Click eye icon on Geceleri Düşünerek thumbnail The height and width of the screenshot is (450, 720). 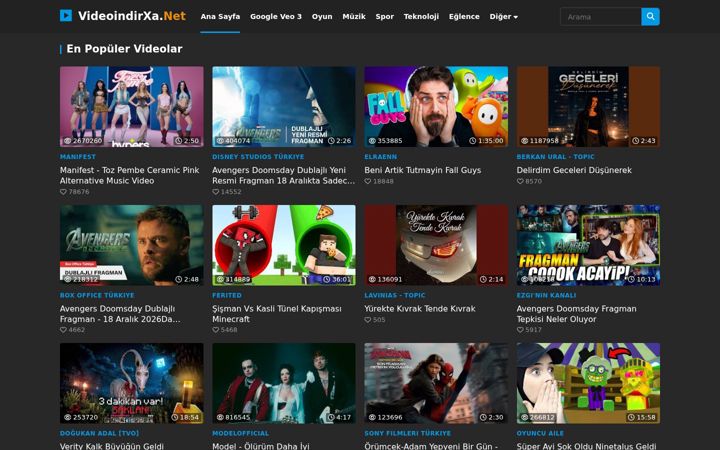click(x=524, y=141)
